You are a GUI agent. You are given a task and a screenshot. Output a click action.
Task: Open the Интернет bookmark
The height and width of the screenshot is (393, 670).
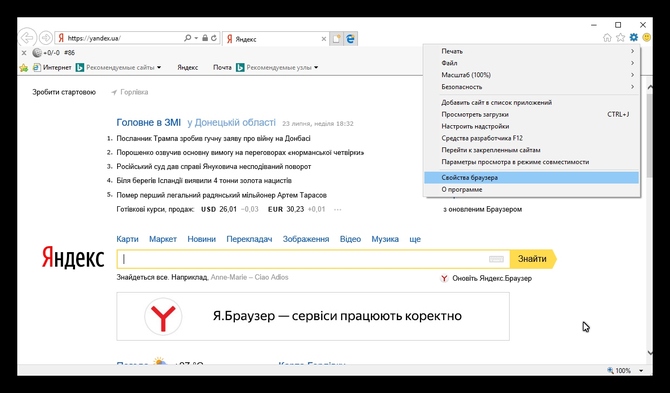pyautogui.click(x=53, y=67)
